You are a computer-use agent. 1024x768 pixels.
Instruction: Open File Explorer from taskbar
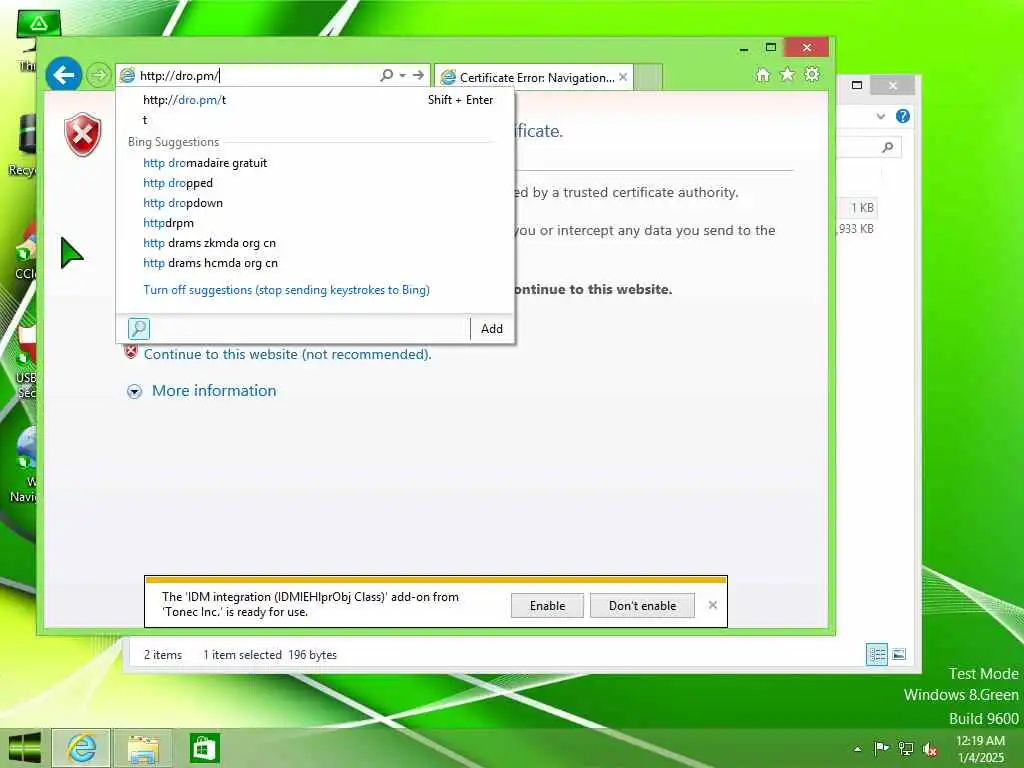[x=143, y=748]
